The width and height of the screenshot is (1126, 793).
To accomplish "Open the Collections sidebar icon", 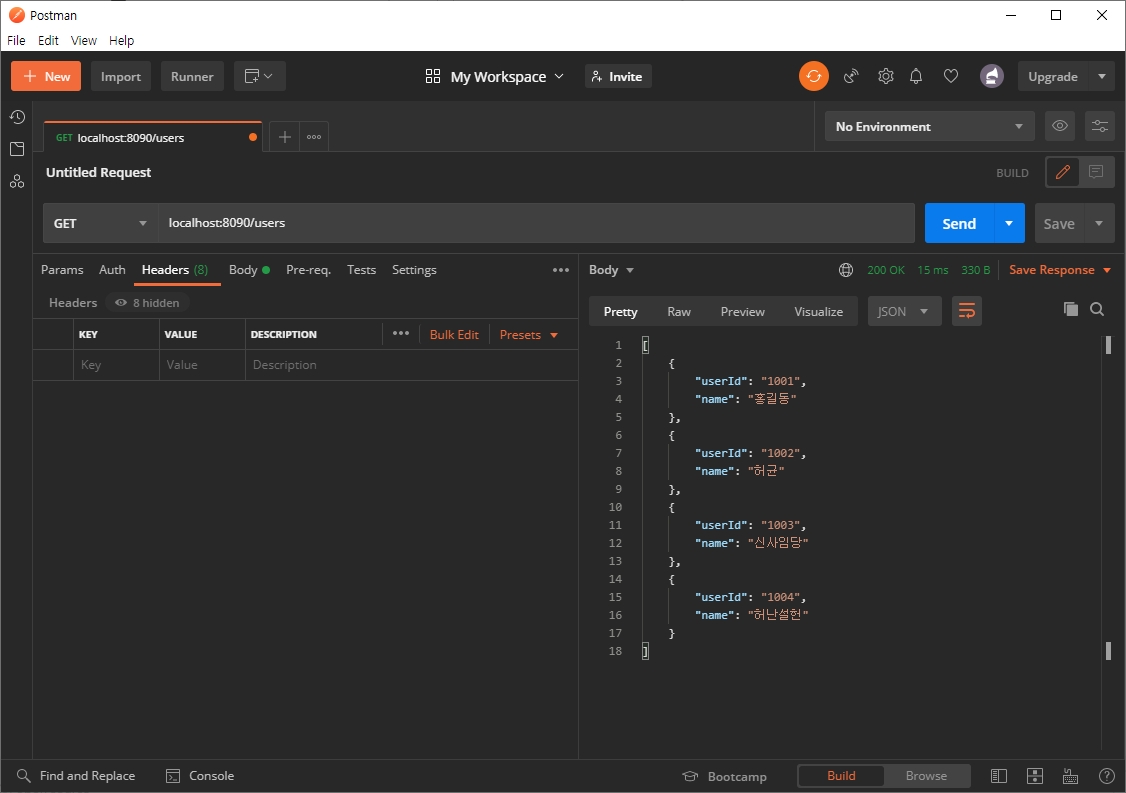I will [x=17, y=149].
